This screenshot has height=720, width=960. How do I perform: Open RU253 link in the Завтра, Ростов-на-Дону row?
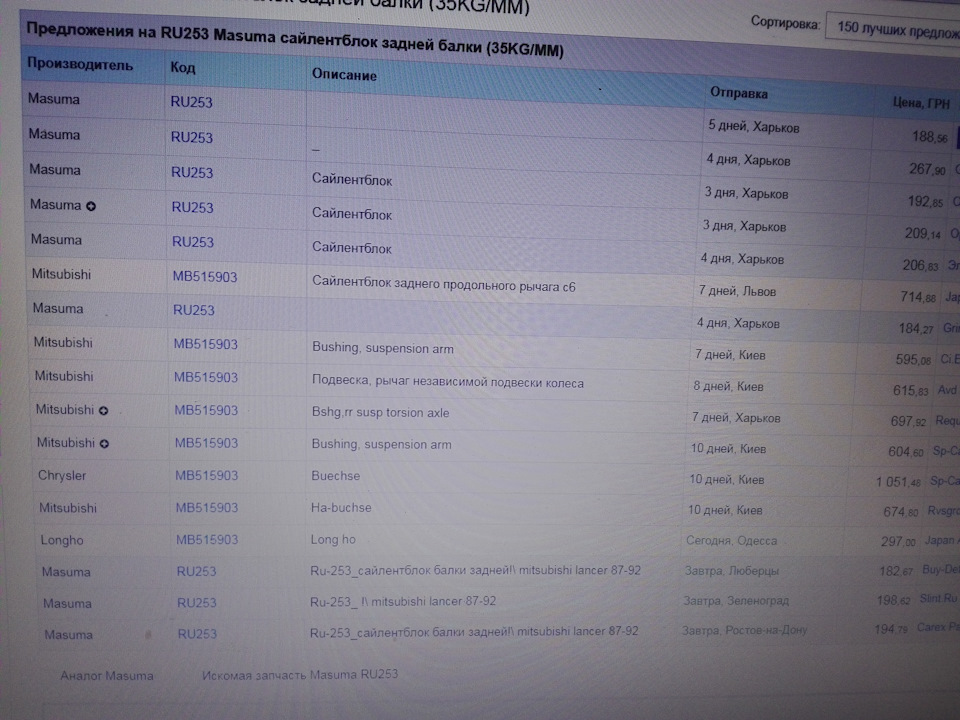197,634
